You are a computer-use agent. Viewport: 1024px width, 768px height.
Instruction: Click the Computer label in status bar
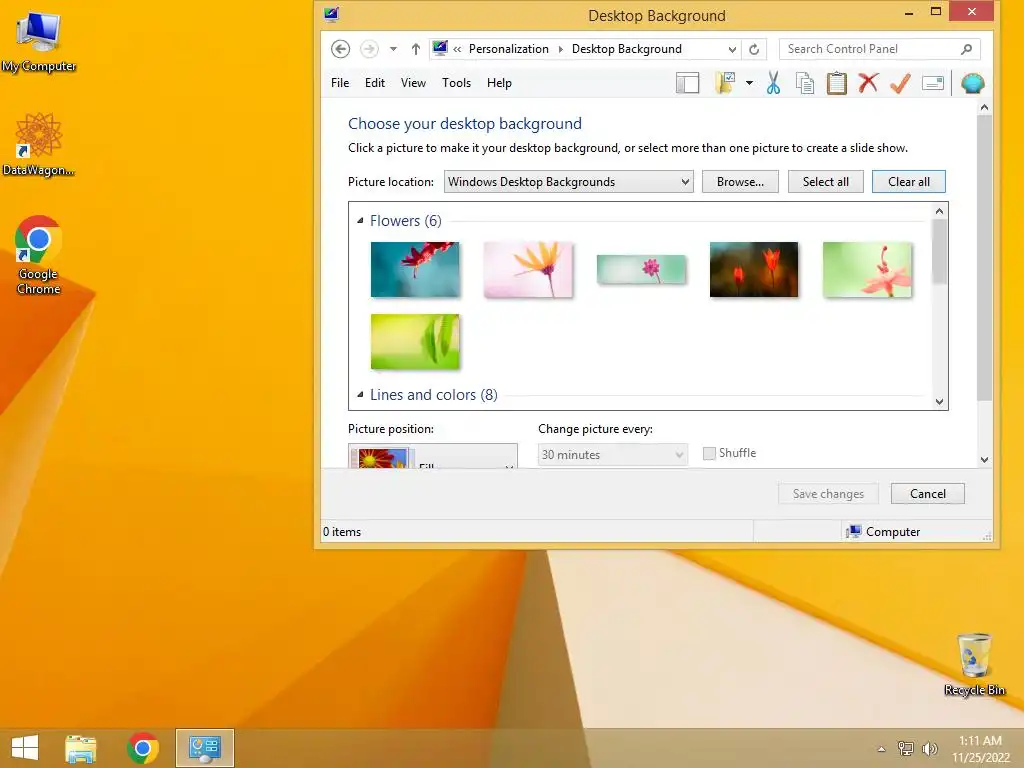tap(893, 532)
